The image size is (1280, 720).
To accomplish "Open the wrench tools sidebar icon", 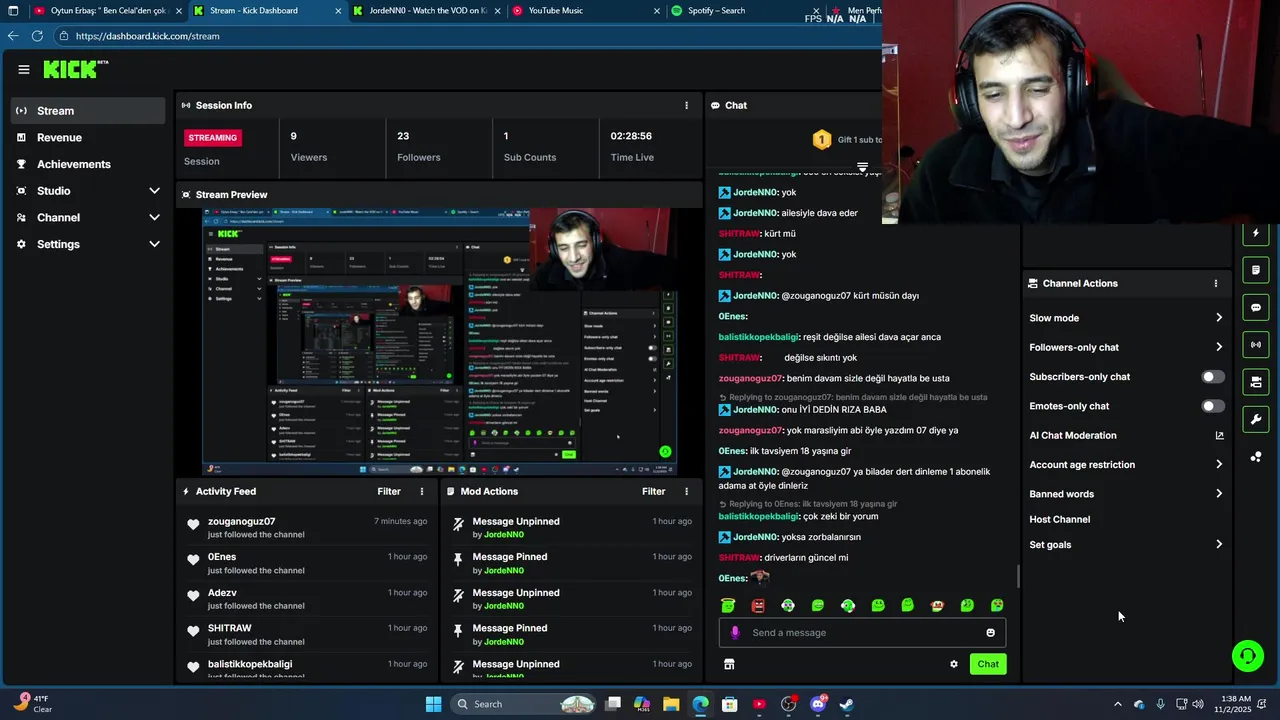I will coord(1256,419).
